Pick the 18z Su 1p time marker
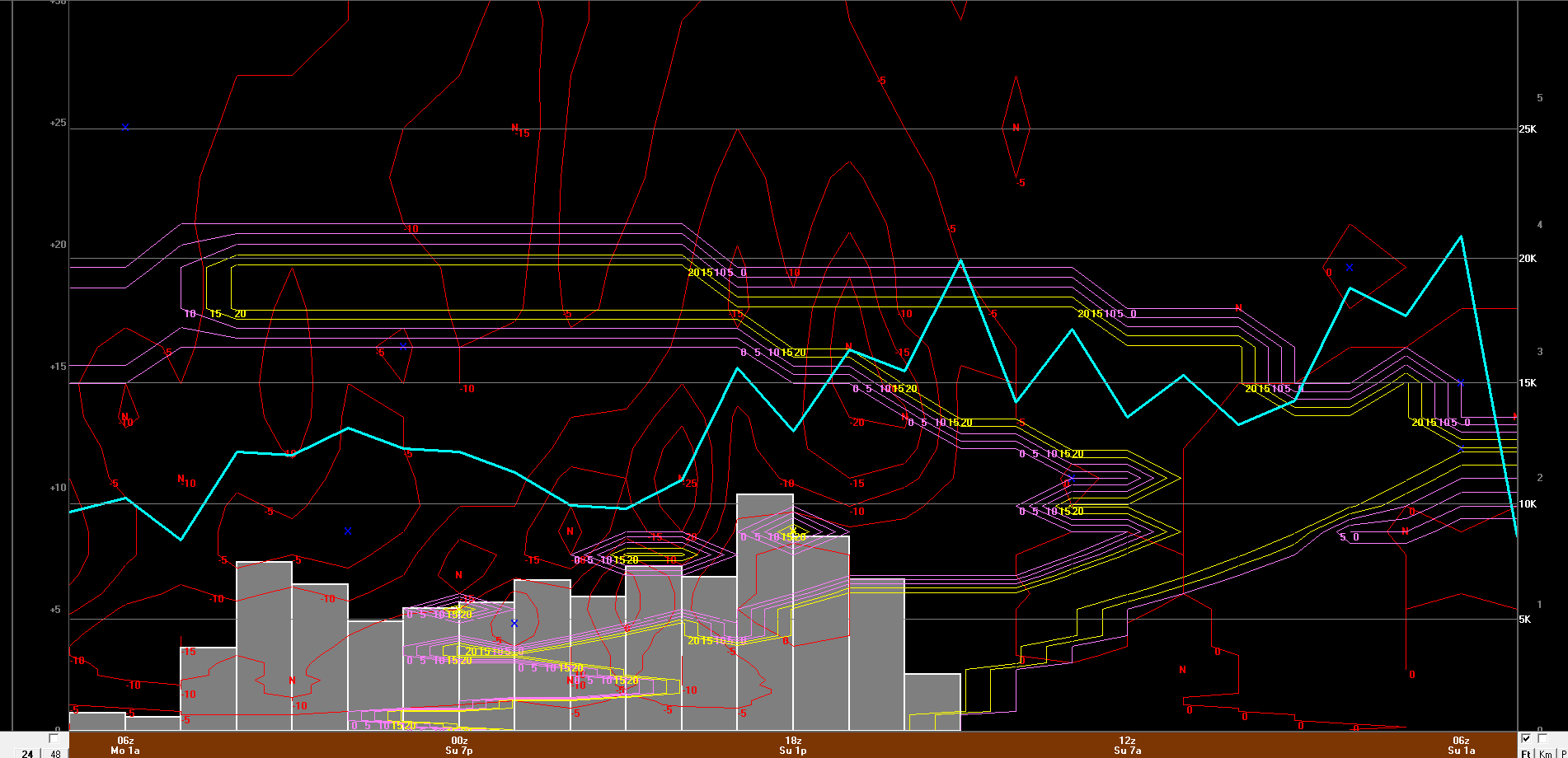This screenshot has height=758, width=1568. pyautogui.click(x=793, y=746)
